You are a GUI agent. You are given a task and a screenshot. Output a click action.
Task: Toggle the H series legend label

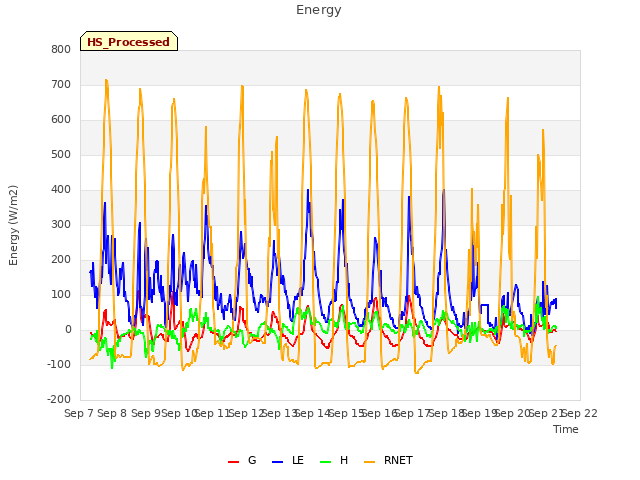pyautogui.click(x=344, y=460)
